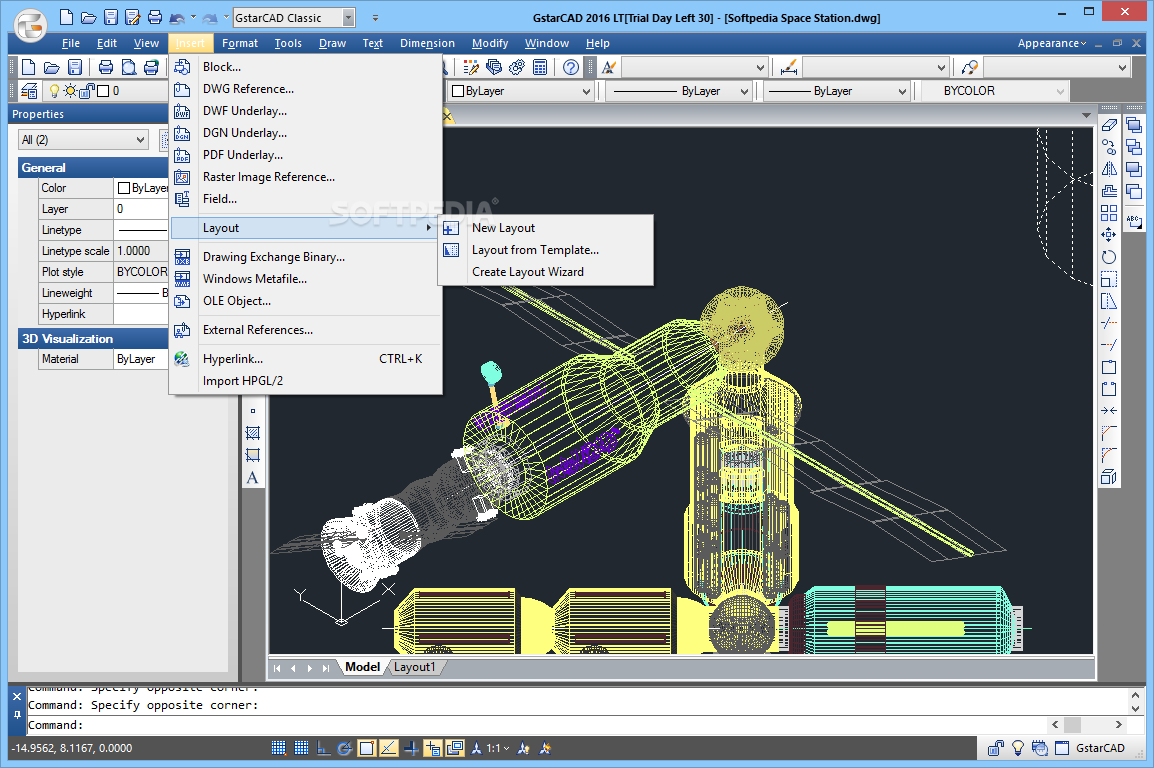Click the dimension style icon in toolbar

[x=789, y=68]
